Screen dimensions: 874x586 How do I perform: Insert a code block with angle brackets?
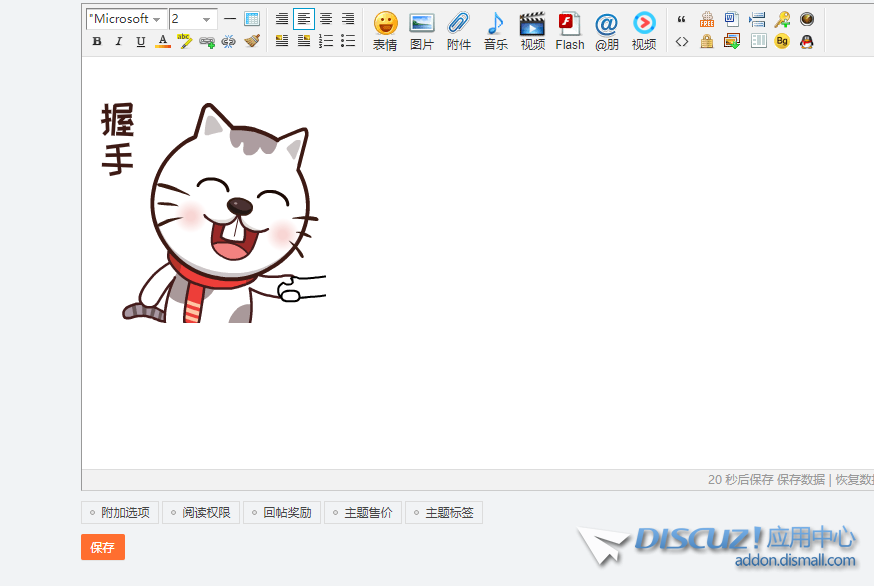click(x=682, y=41)
